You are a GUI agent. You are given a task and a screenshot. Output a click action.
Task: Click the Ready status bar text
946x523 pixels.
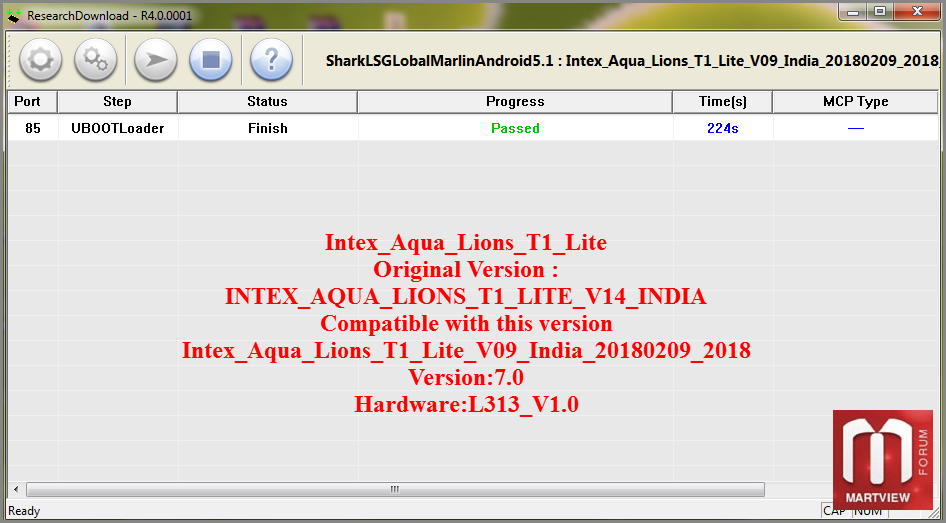pyautogui.click(x=24, y=511)
